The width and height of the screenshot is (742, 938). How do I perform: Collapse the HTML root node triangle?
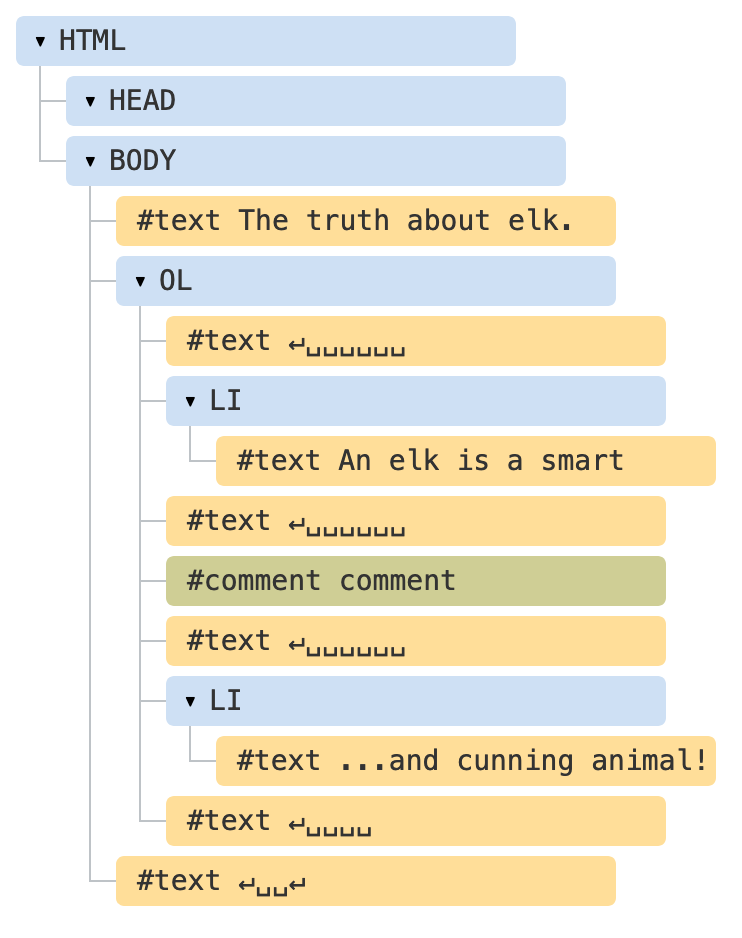tap(40, 41)
